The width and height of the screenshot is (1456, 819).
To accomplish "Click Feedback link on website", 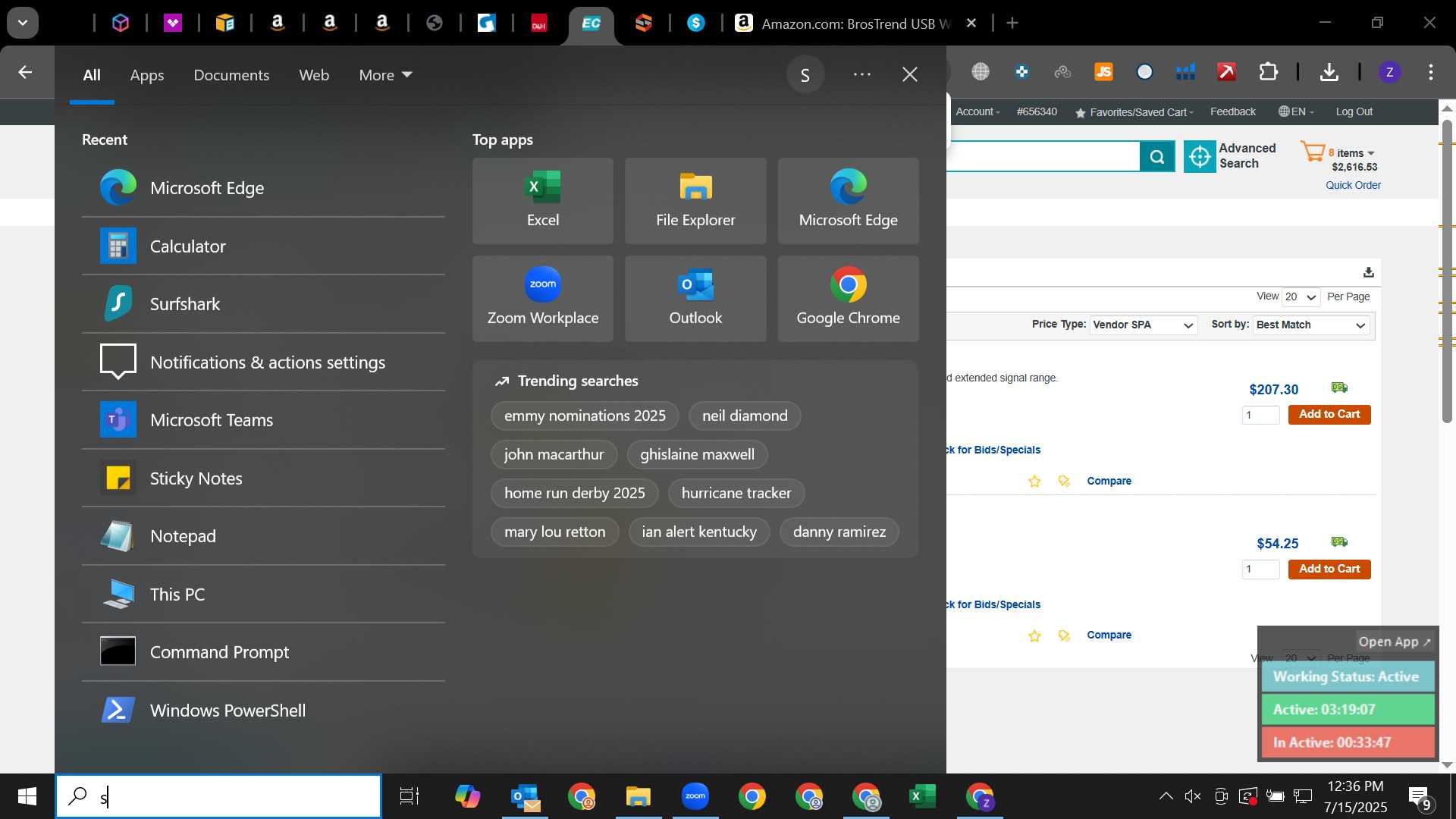I will click(x=1232, y=111).
